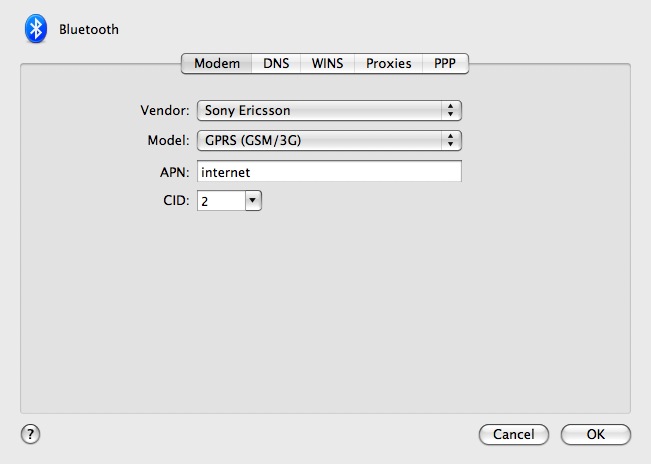Show the PPP tab settings
Viewport: 651px width, 464px height.
[445, 63]
